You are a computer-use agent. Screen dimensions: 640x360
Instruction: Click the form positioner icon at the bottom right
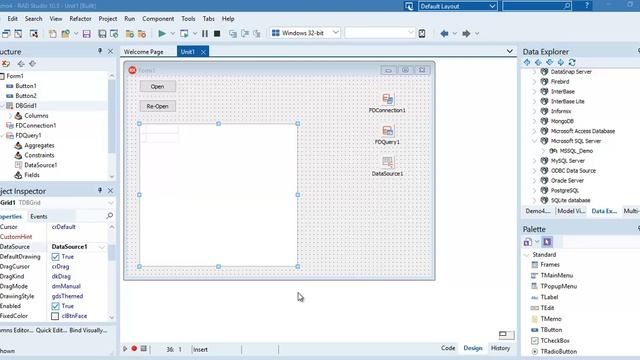point(507,335)
